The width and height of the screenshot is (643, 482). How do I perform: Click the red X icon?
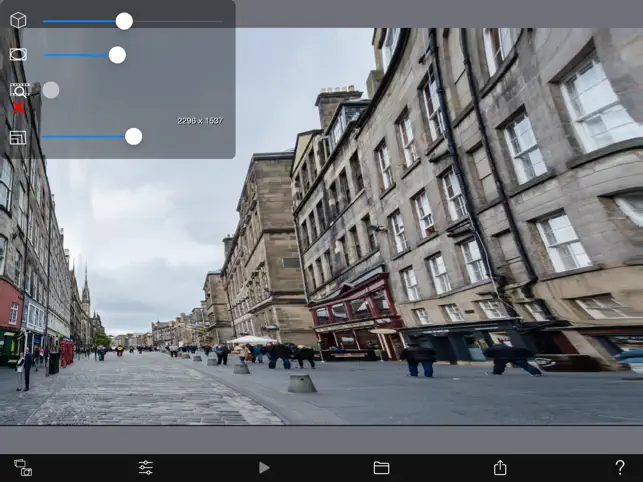click(18, 107)
